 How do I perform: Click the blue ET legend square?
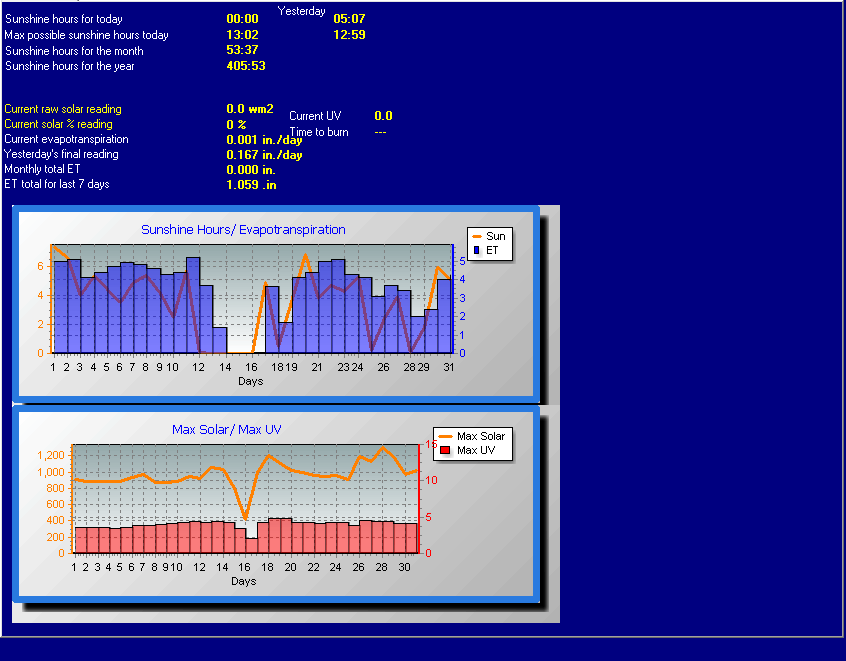pos(476,250)
